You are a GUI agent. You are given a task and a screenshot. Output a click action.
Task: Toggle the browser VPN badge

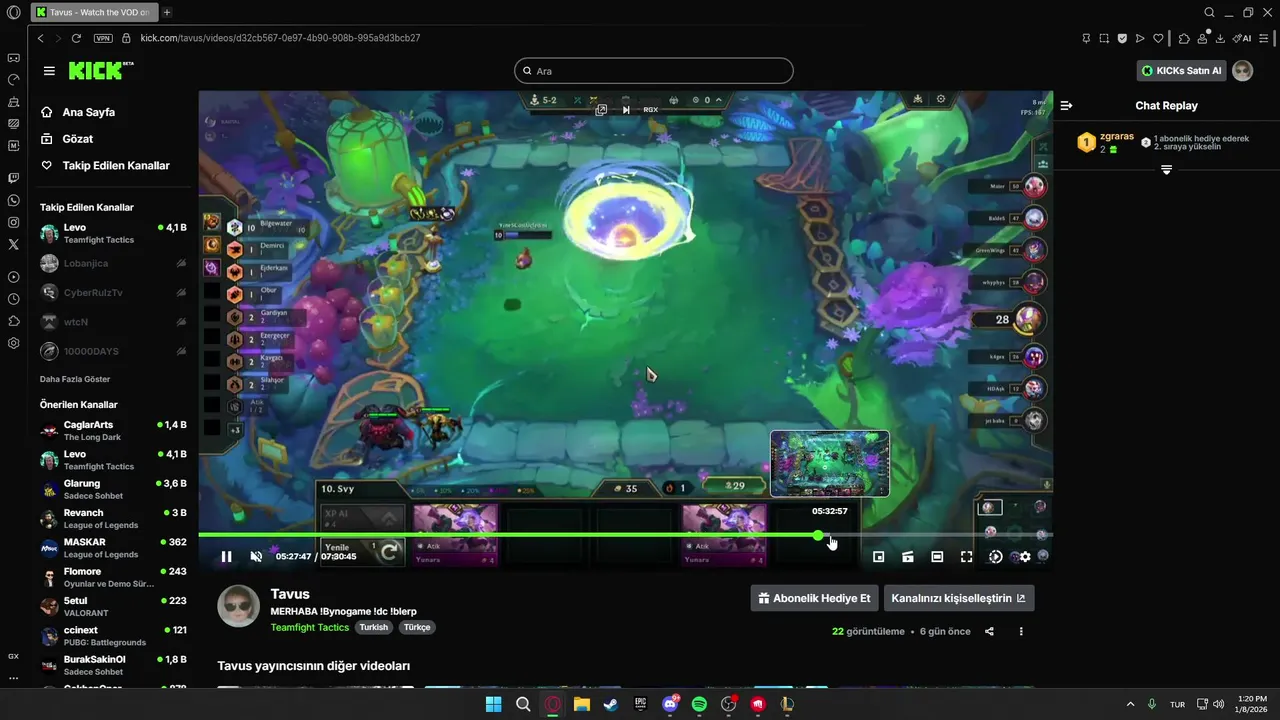(x=103, y=38)
